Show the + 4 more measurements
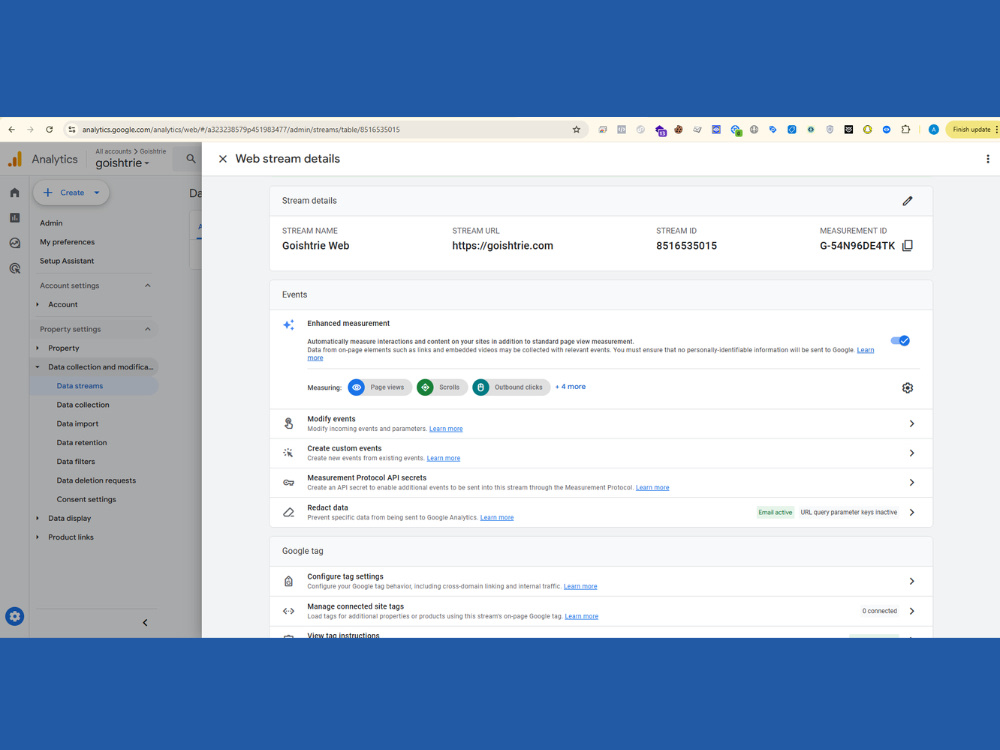The width and height of the screenshot is (1000, 750). (x=570, y=386)
